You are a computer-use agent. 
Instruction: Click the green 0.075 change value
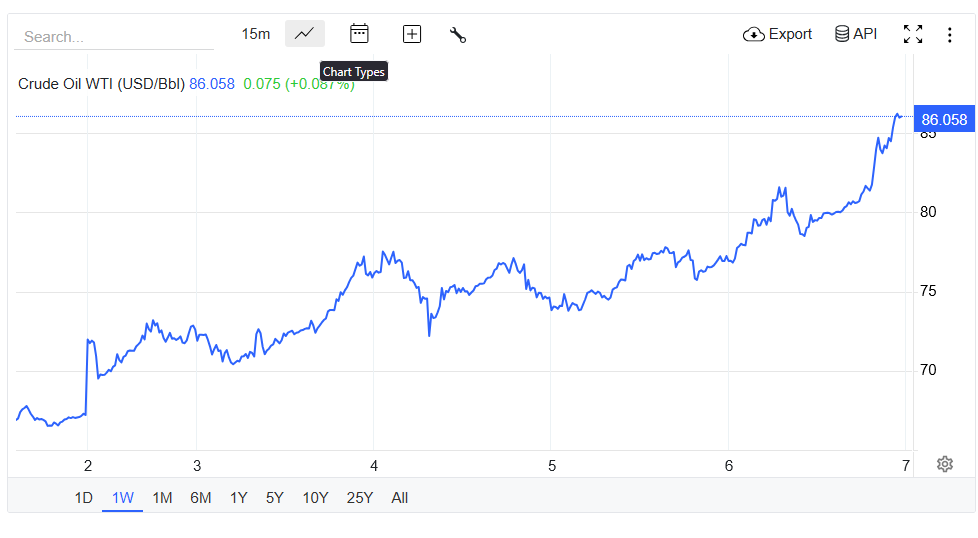point(262,84)
